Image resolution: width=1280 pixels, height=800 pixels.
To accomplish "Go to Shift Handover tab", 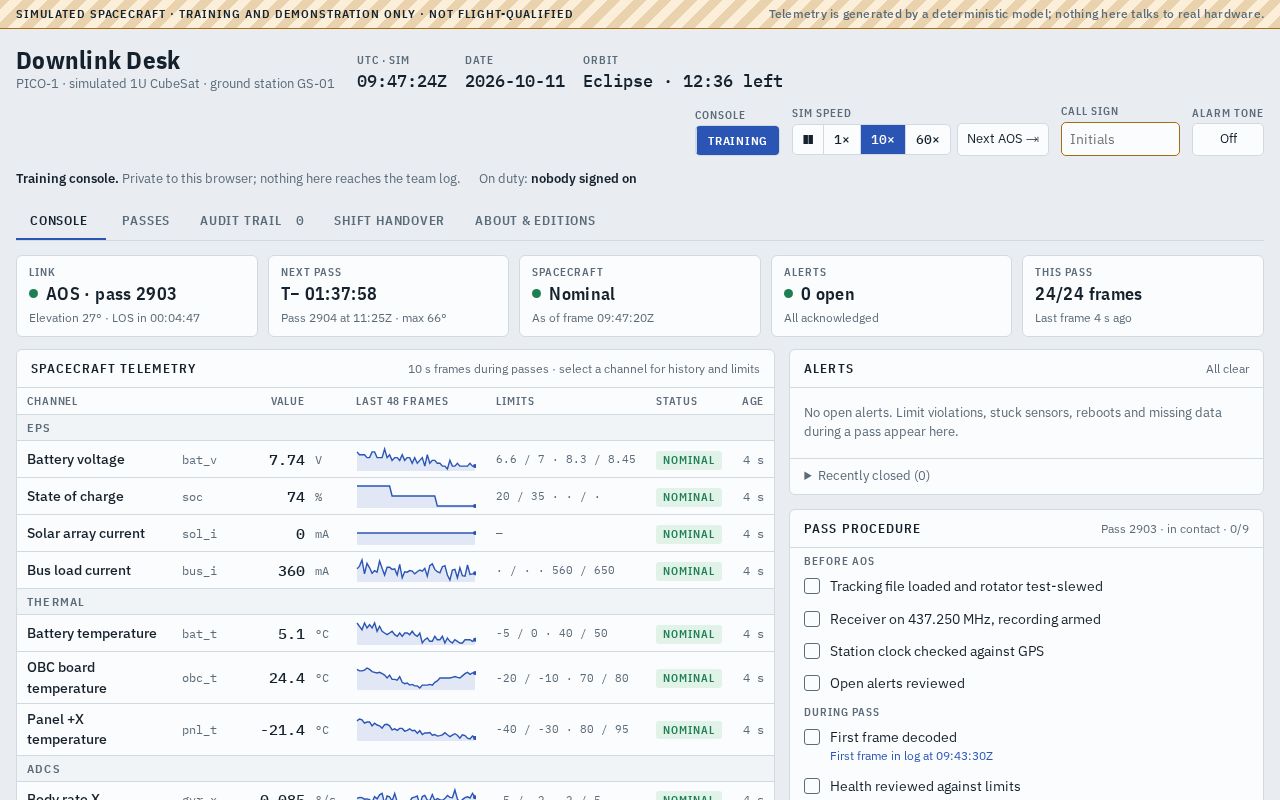I will tap(389, 221).
